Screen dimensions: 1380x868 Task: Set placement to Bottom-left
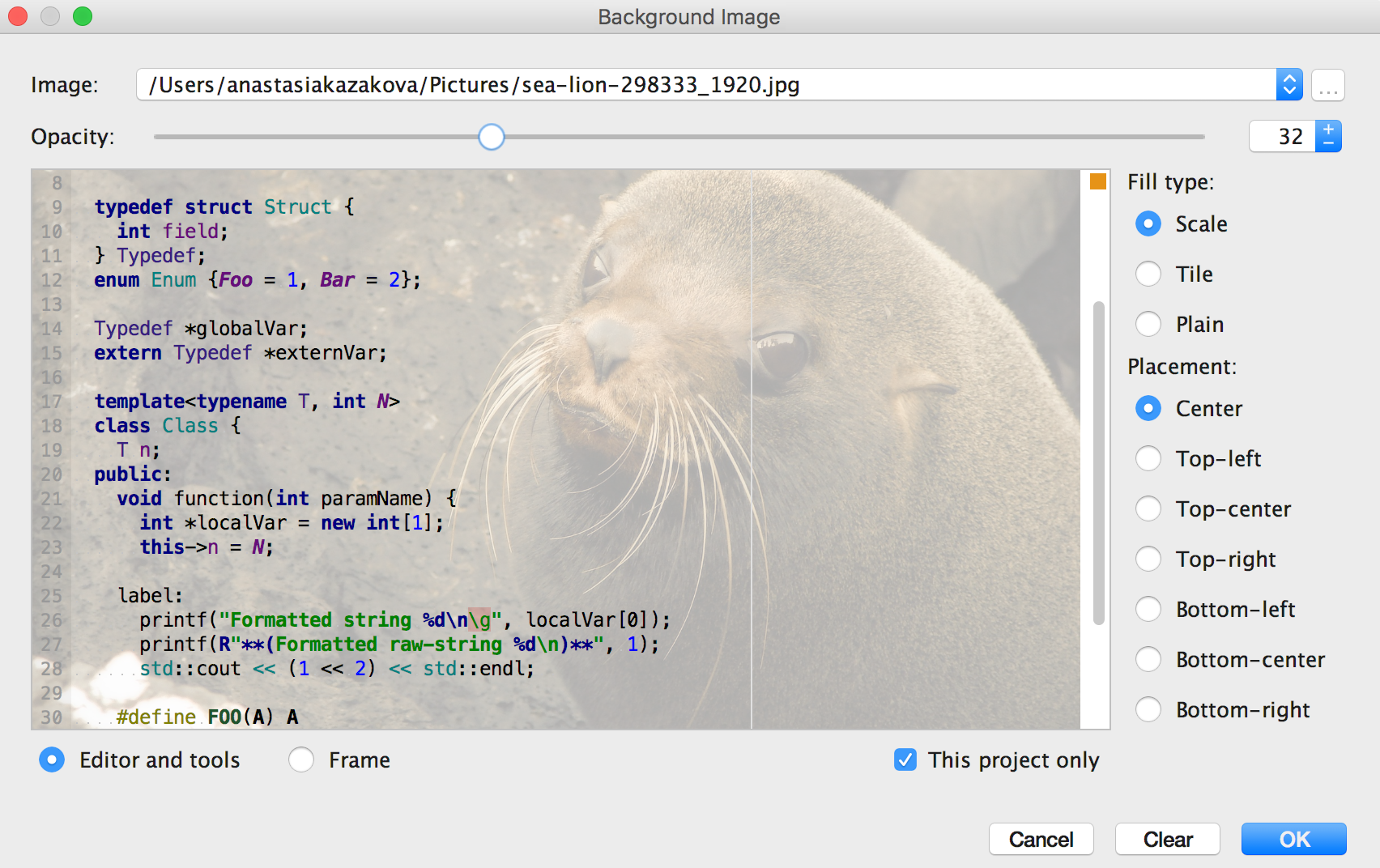pos(1148,610)
